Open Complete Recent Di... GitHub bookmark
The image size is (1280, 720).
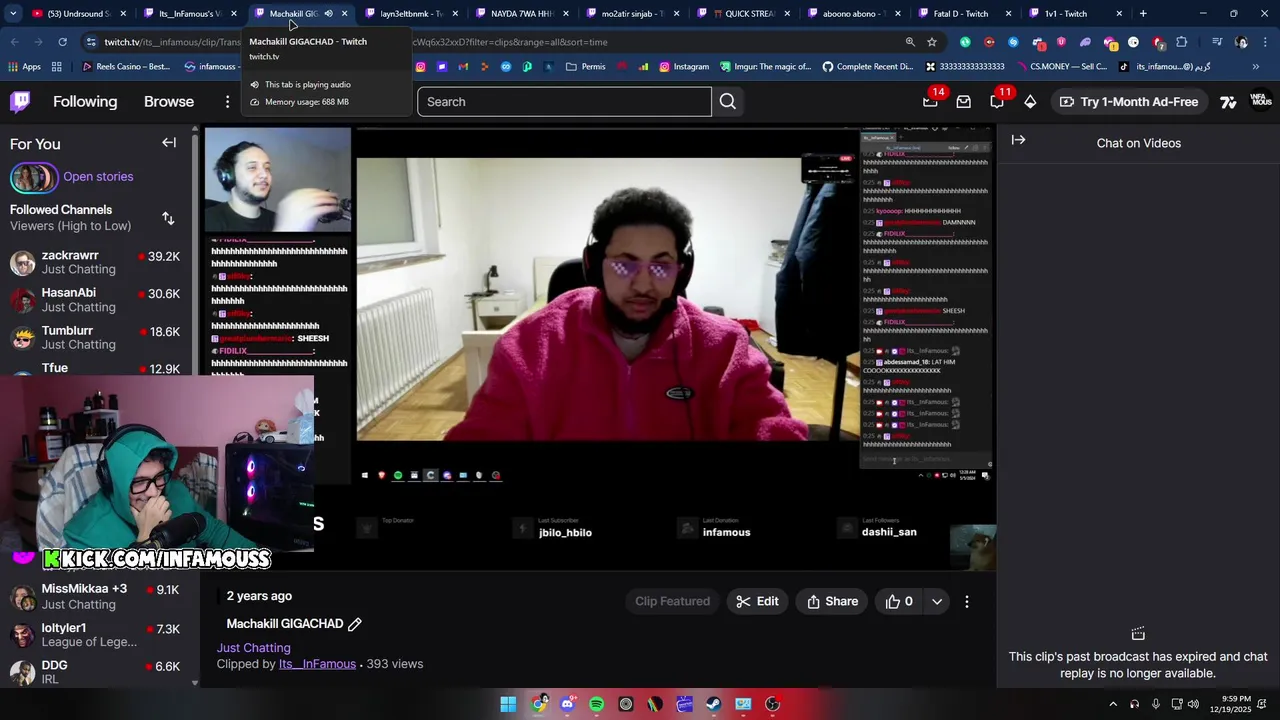coord(867,67)
